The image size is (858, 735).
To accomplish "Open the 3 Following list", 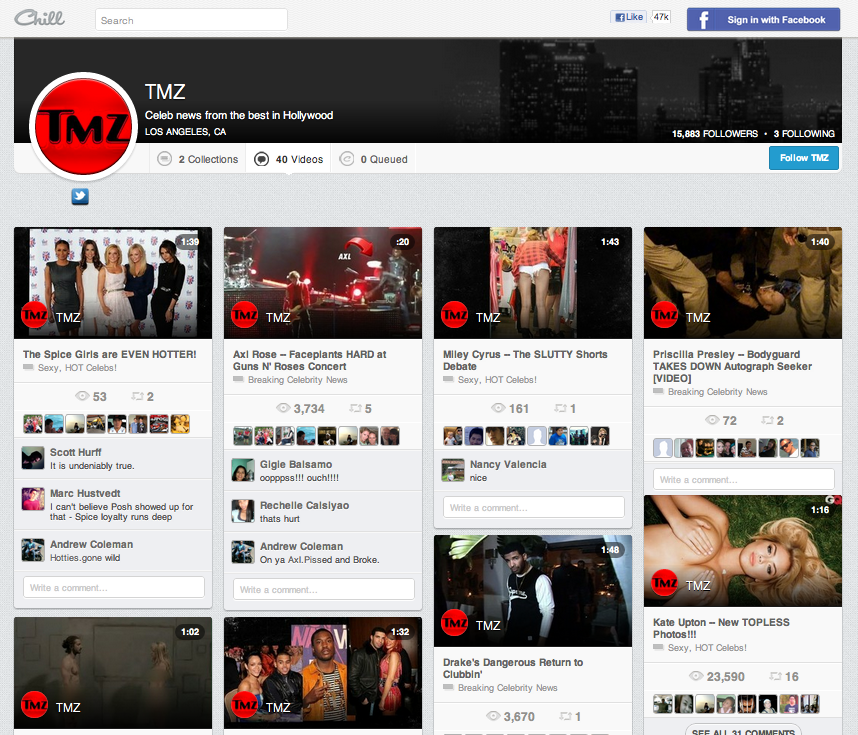I will (804, 134).
